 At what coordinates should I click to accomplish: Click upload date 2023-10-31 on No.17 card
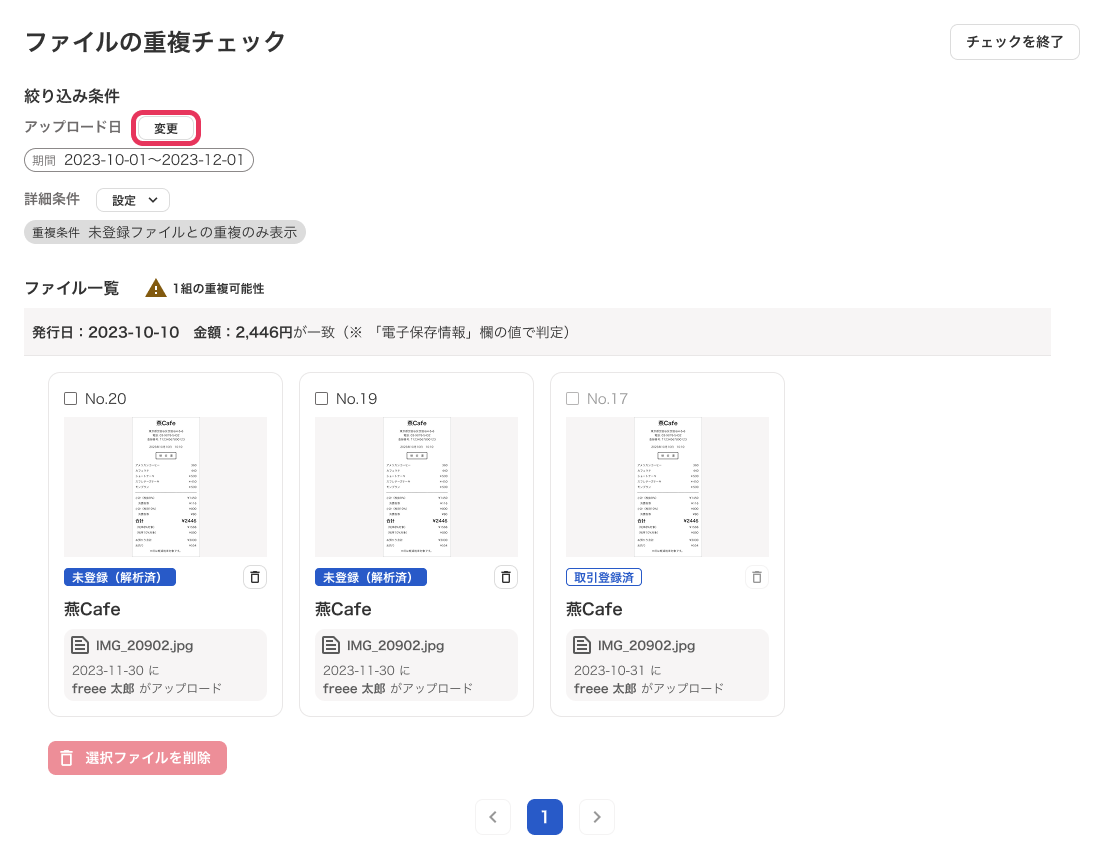point(610,670)
